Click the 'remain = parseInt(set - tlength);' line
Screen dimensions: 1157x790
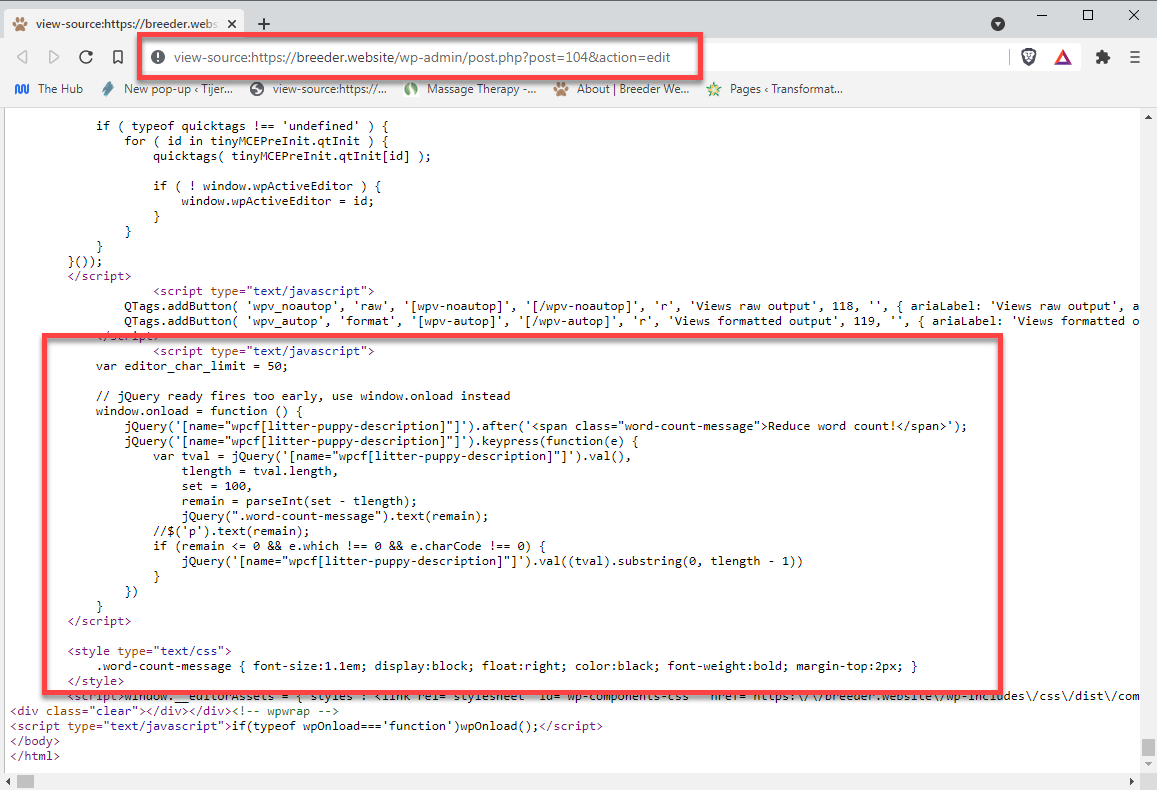299,501
